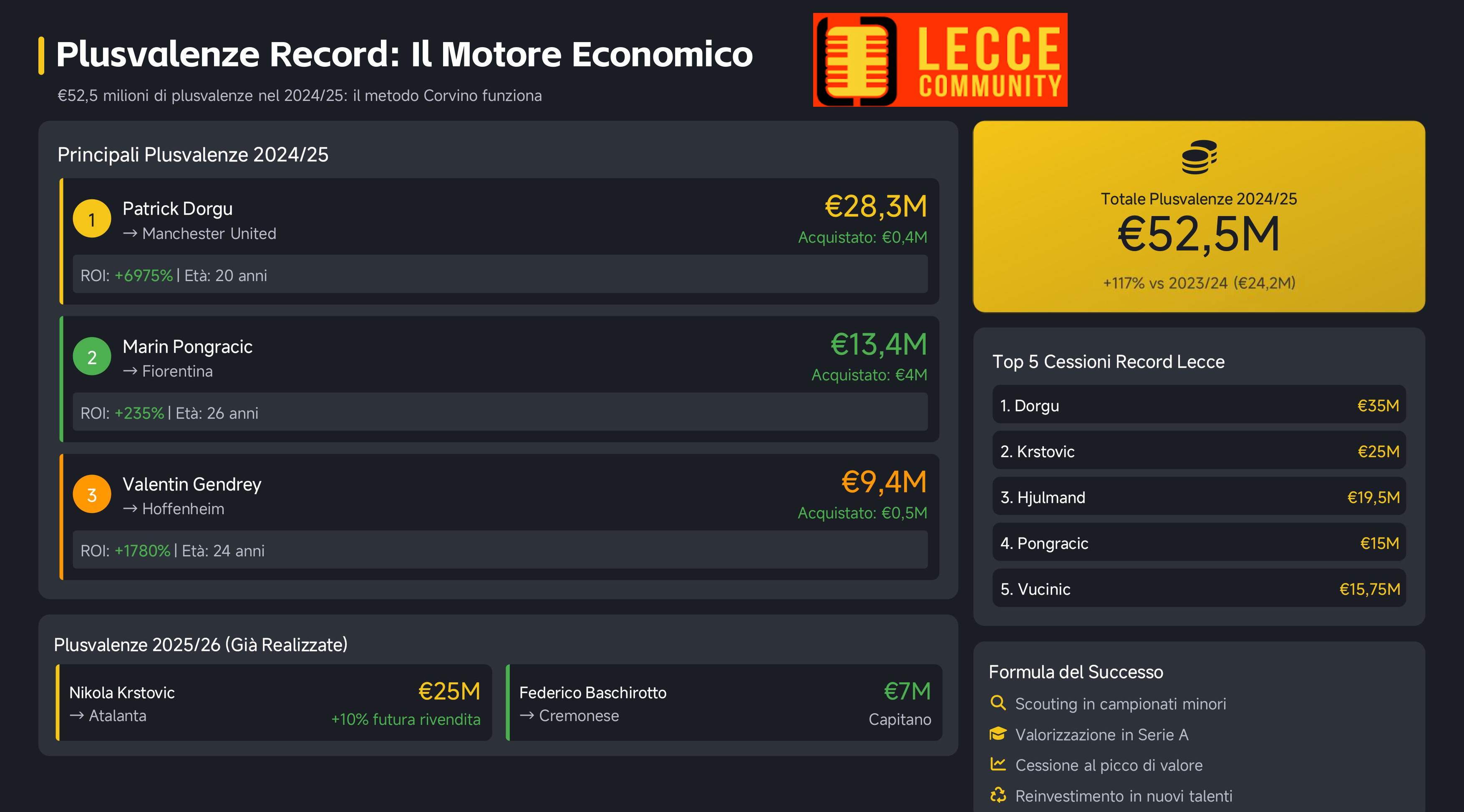1464x812 pixels.
Task: Click the graduation cap Valorizzazione icon
Action: point(998,734)
